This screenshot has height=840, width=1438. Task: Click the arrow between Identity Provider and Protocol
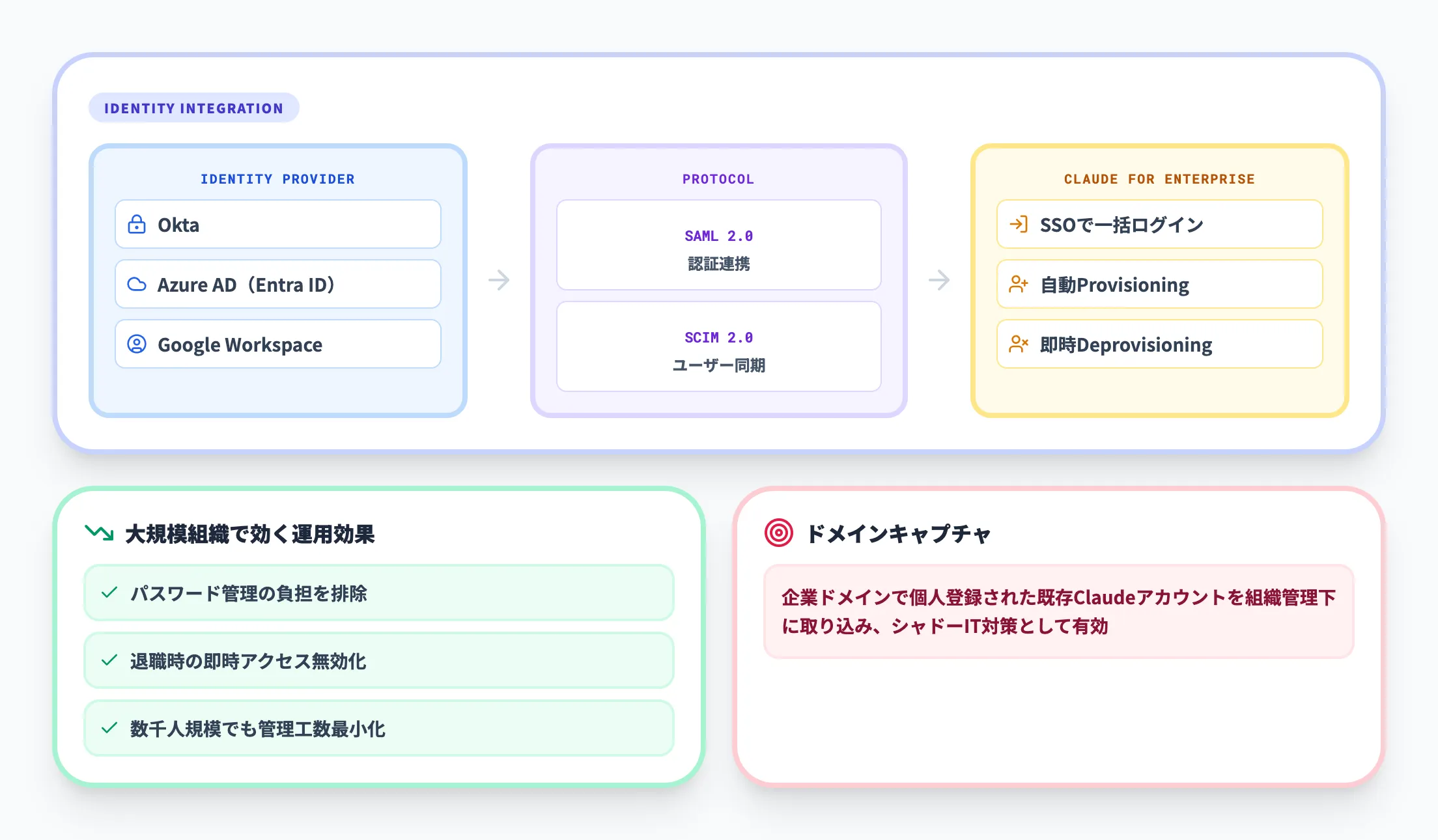pos(499,280)
